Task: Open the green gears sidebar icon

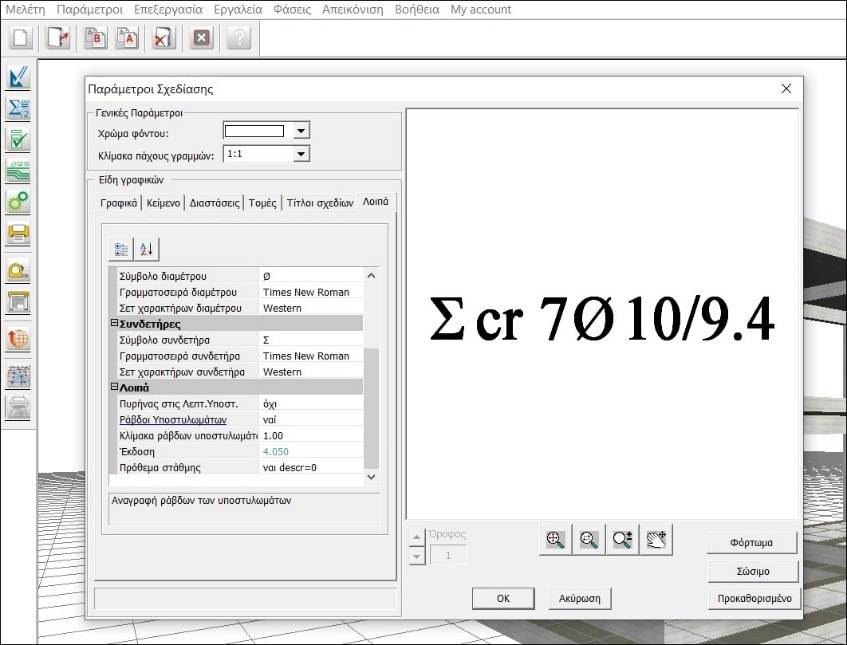Action: (x=18, y=202)
